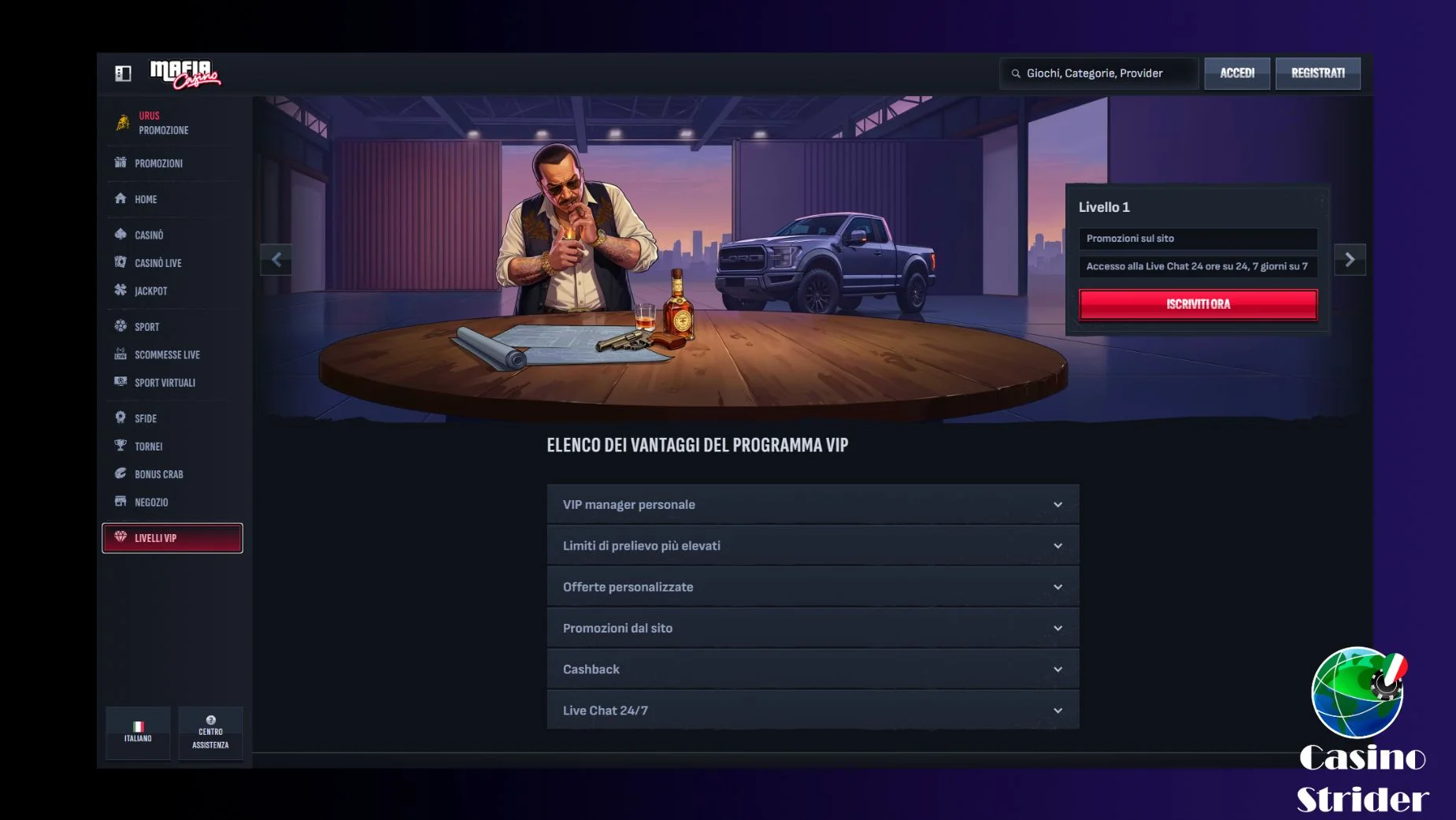Click the Giochi, Categorie, Provider search field

(1098, 73)
